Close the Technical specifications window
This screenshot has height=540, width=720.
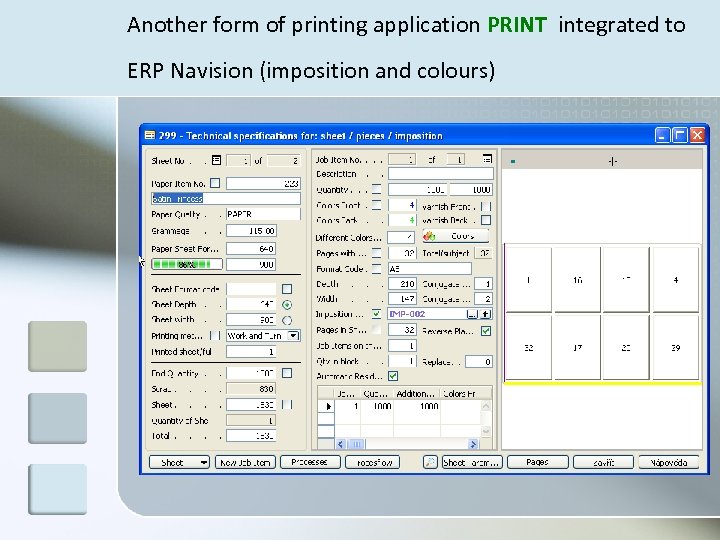(698, 135)
